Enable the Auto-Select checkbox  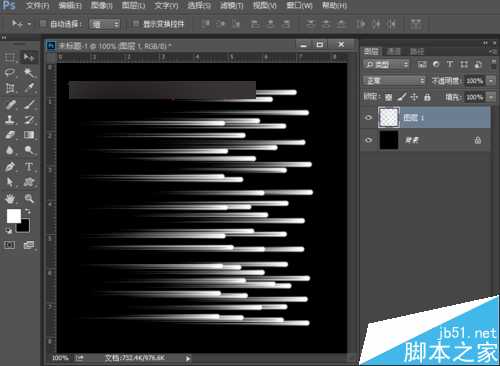click(43, 24)
